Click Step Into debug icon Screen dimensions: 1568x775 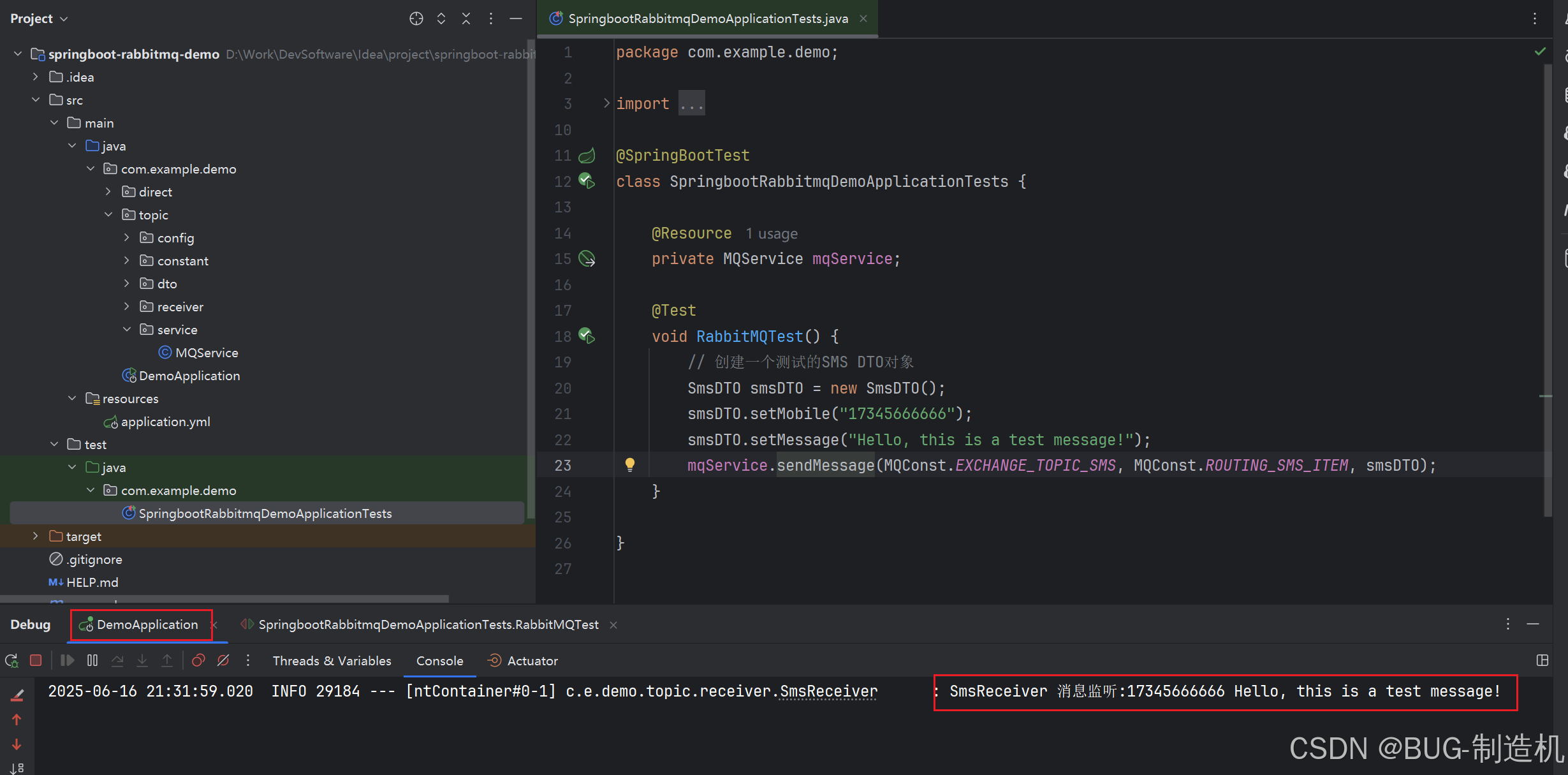142,660
